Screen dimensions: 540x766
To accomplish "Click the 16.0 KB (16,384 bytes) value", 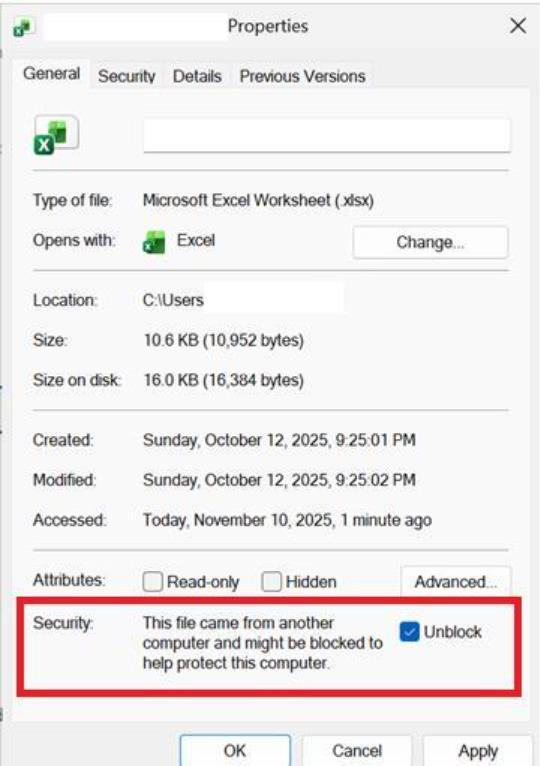I will click(223, 380).
